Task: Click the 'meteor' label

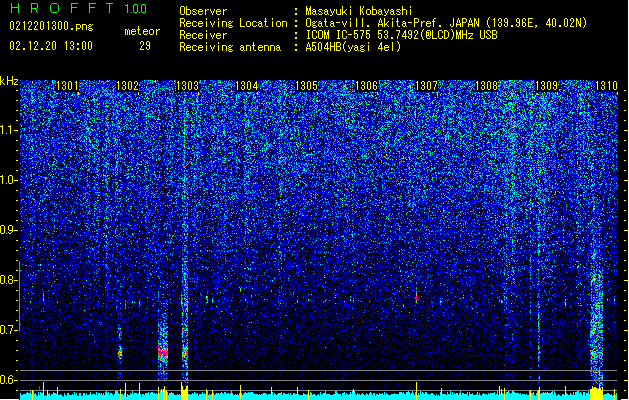Action: [x=142, y=31]
